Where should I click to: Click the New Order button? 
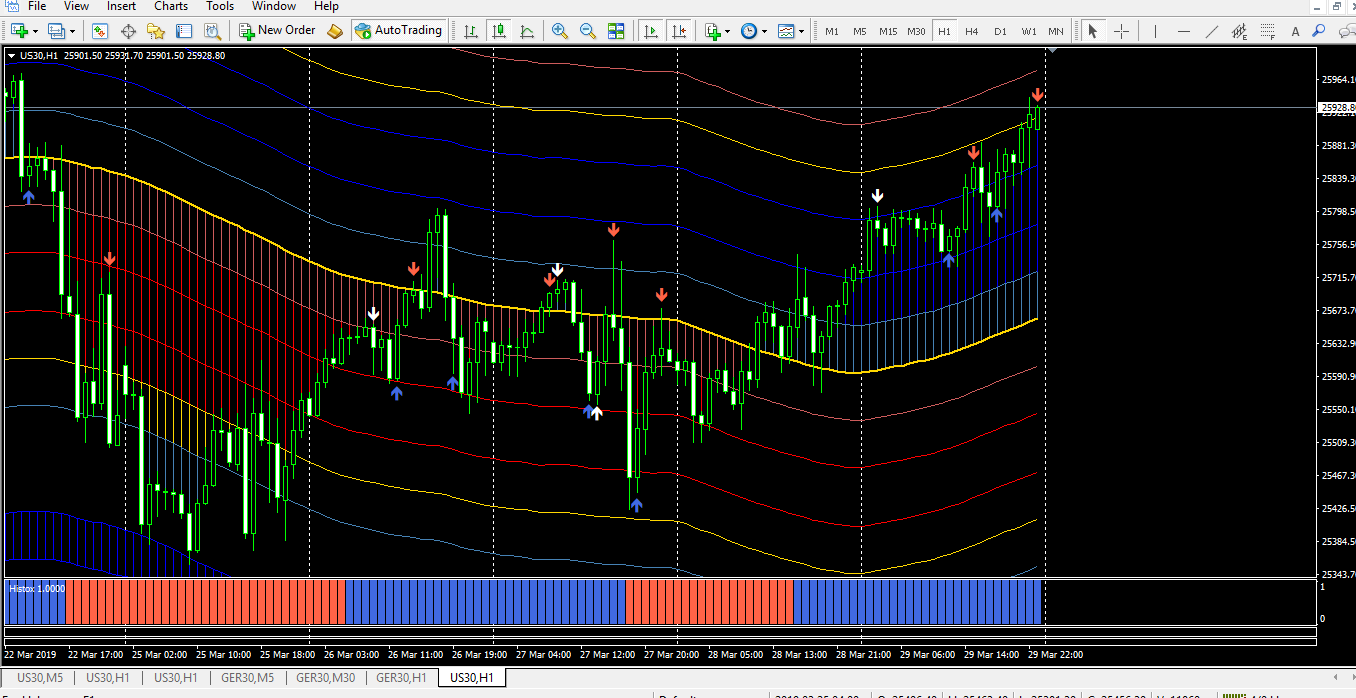pyautogui.click(x=277, y=30)
